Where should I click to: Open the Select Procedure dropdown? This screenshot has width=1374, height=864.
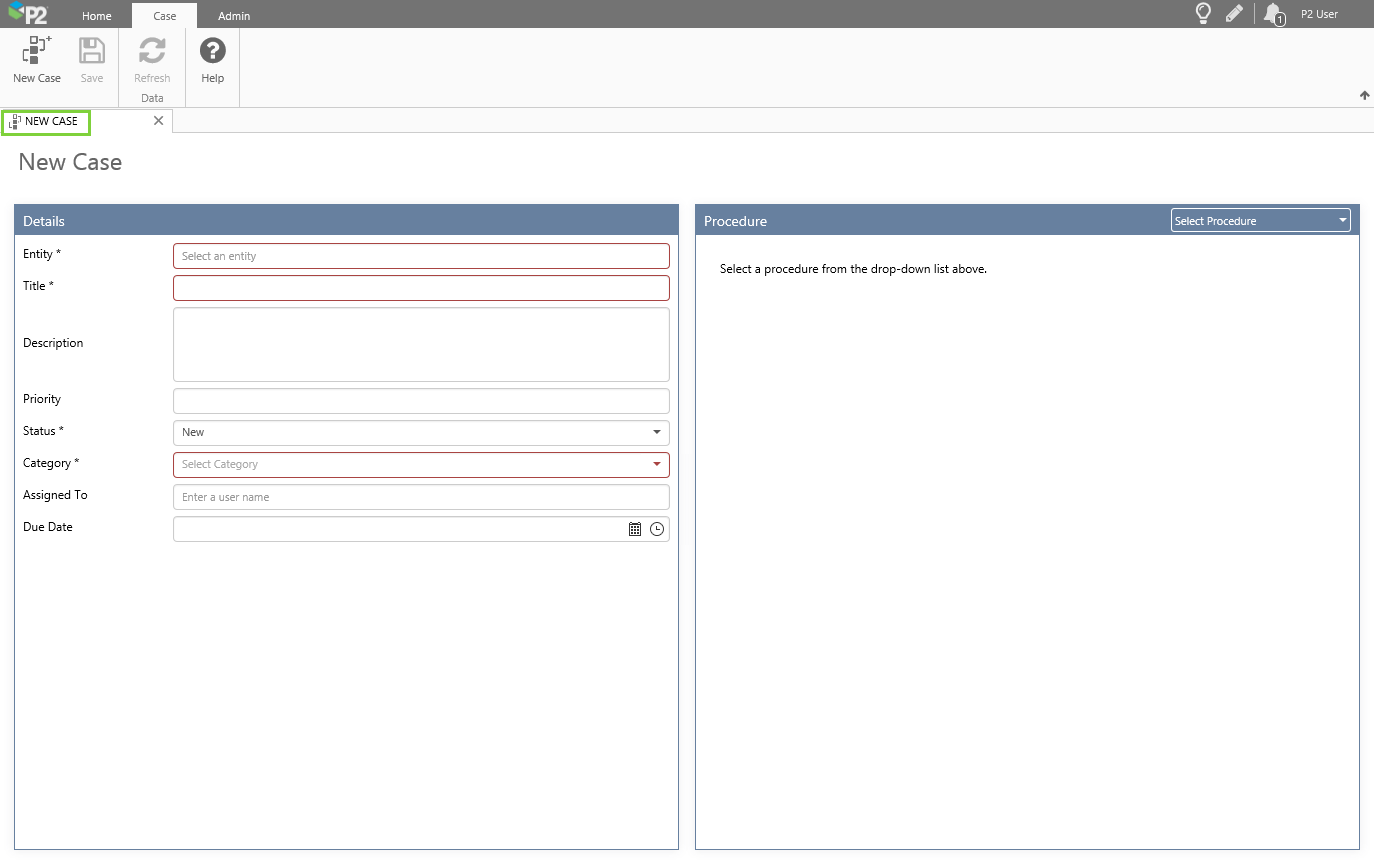point(1260,221)
